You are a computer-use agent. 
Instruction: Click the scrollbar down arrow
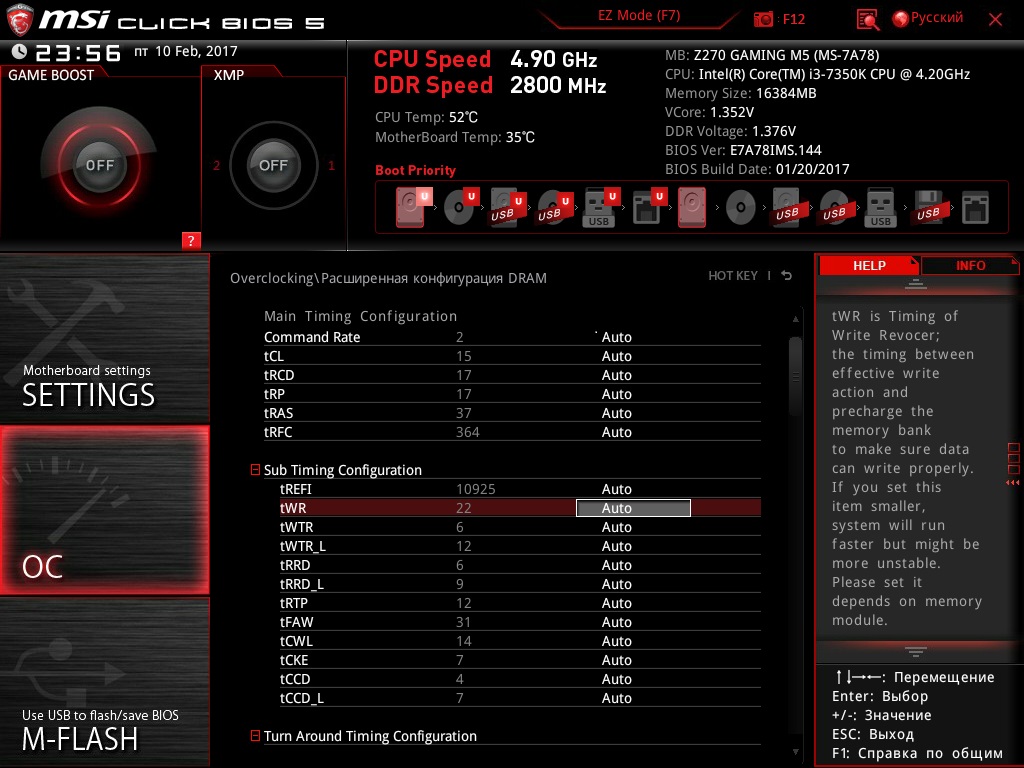(795, 752)
